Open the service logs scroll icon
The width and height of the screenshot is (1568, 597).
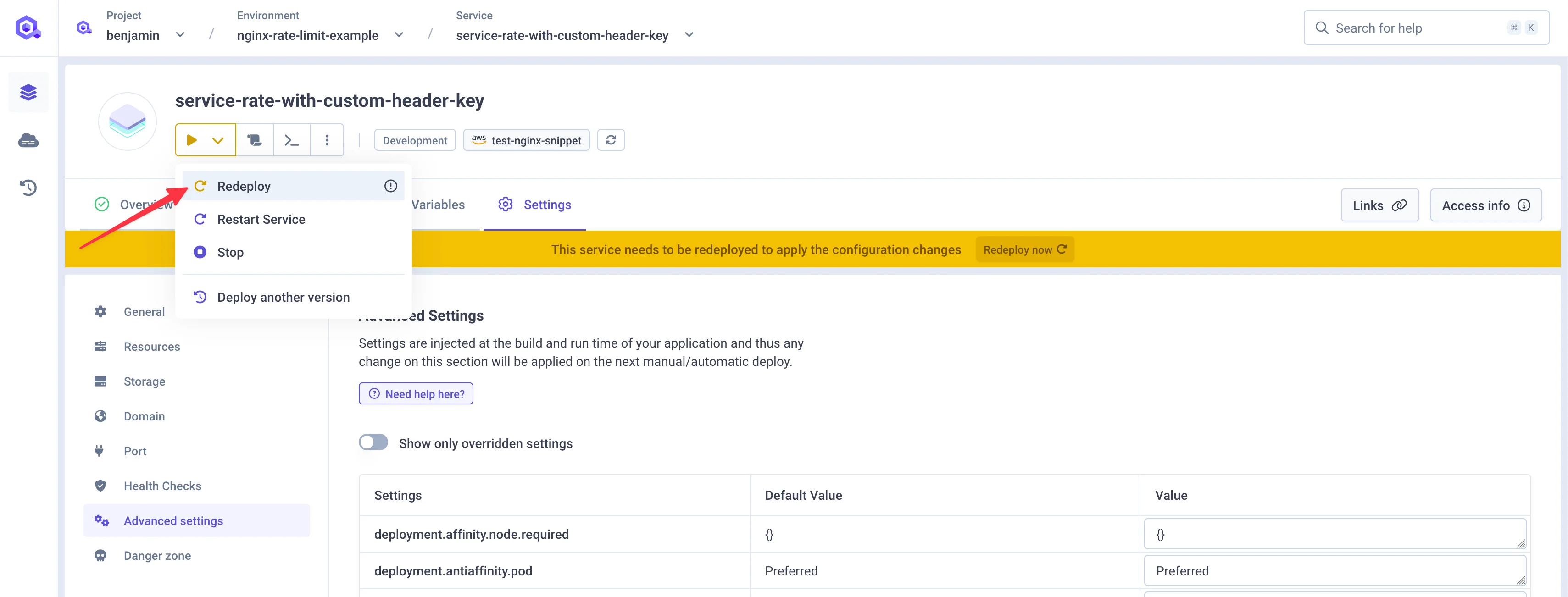point(255,141)
